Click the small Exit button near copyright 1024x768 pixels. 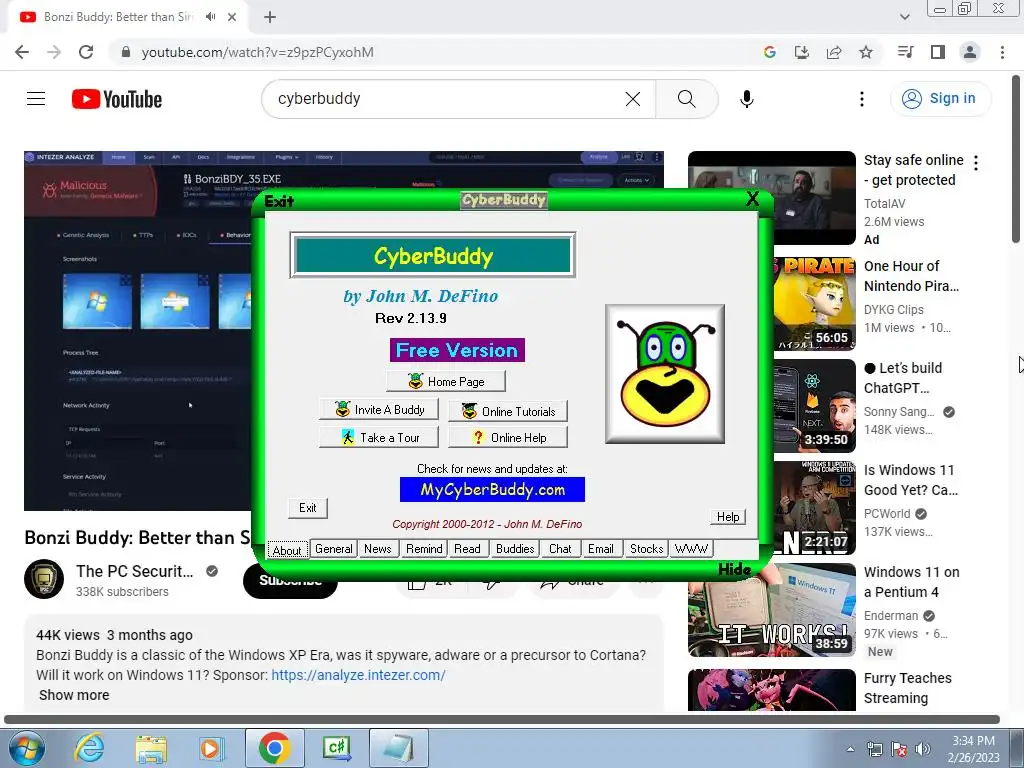tap(308, 508)
